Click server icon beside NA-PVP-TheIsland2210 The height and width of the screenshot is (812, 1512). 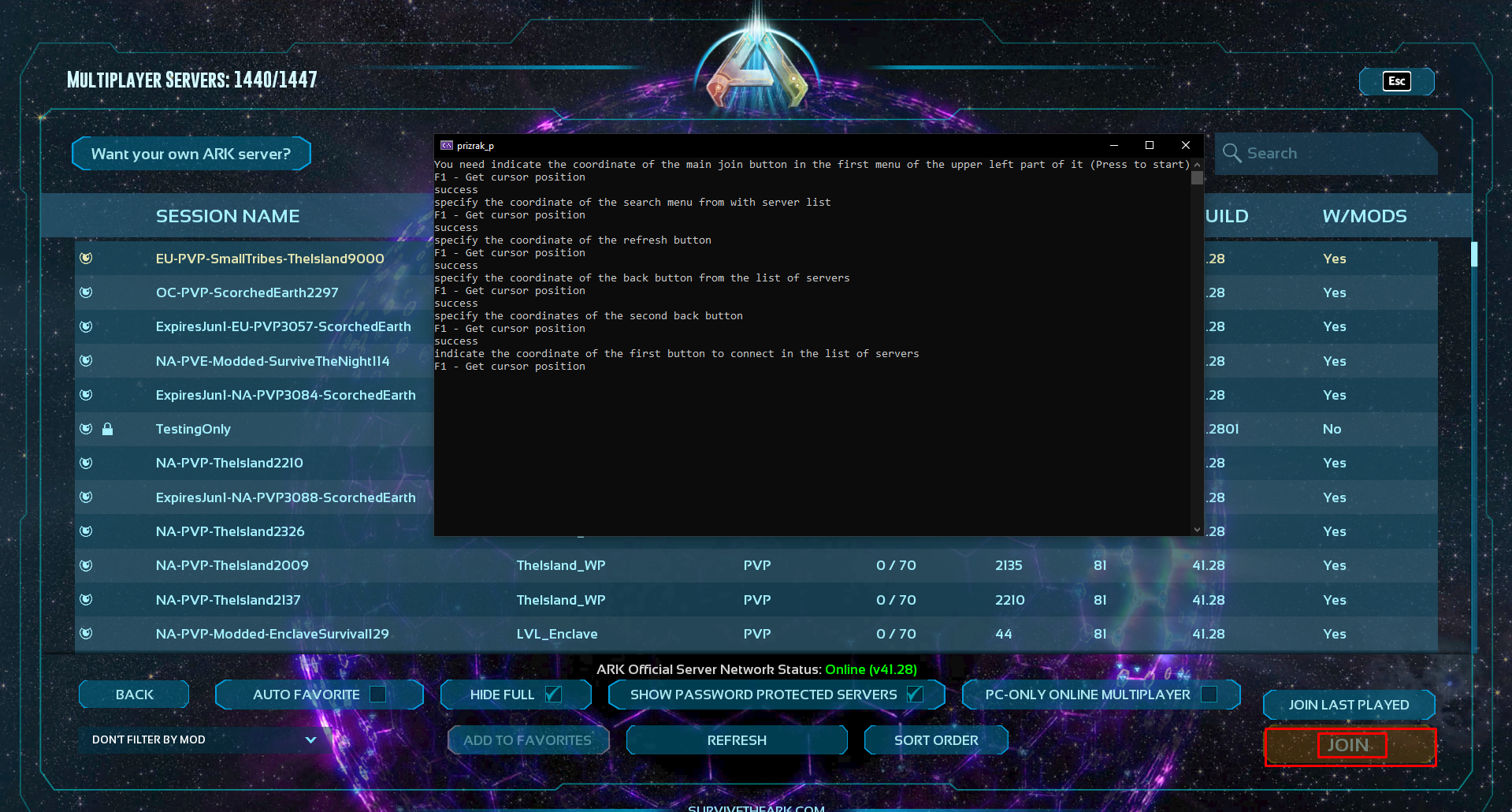click(86, 463)
